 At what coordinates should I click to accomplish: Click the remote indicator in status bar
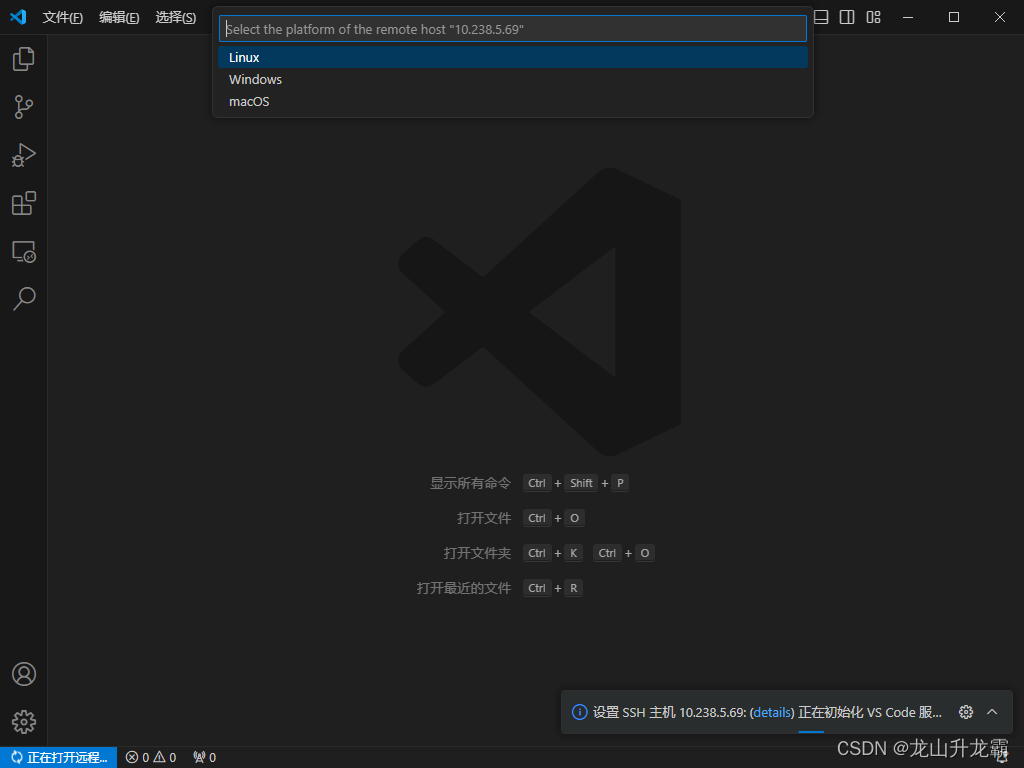tap(58, 757)
